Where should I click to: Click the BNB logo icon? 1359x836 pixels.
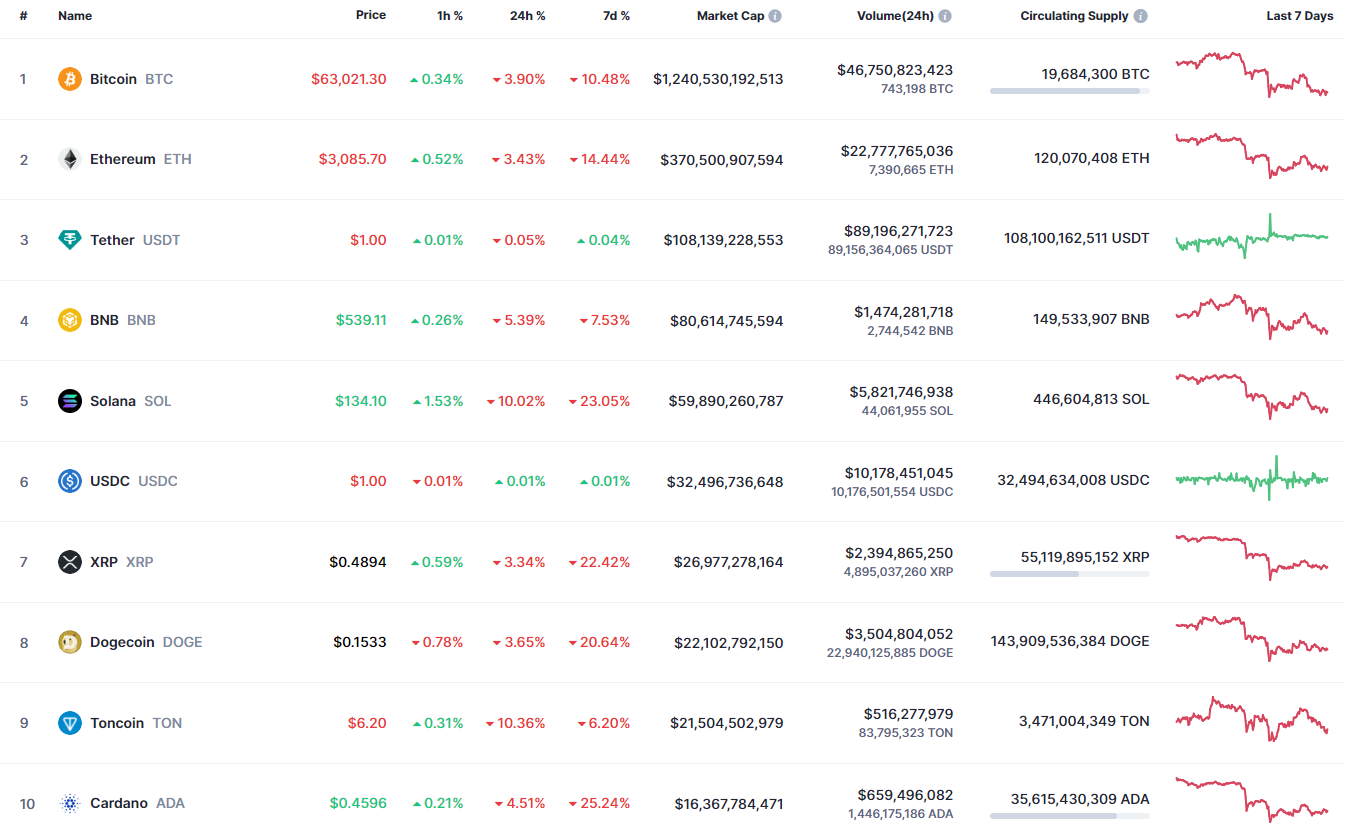point(70,320)
